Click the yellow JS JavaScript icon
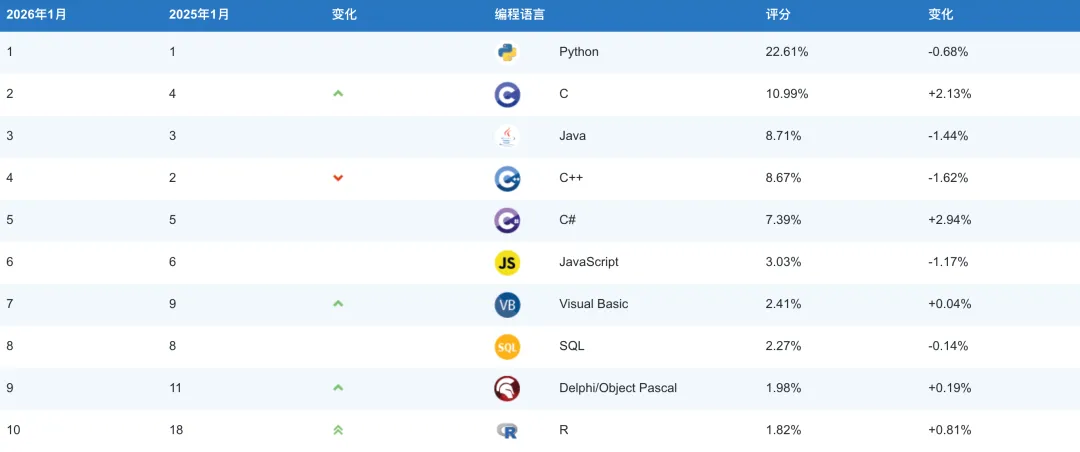 coord(507,263)
